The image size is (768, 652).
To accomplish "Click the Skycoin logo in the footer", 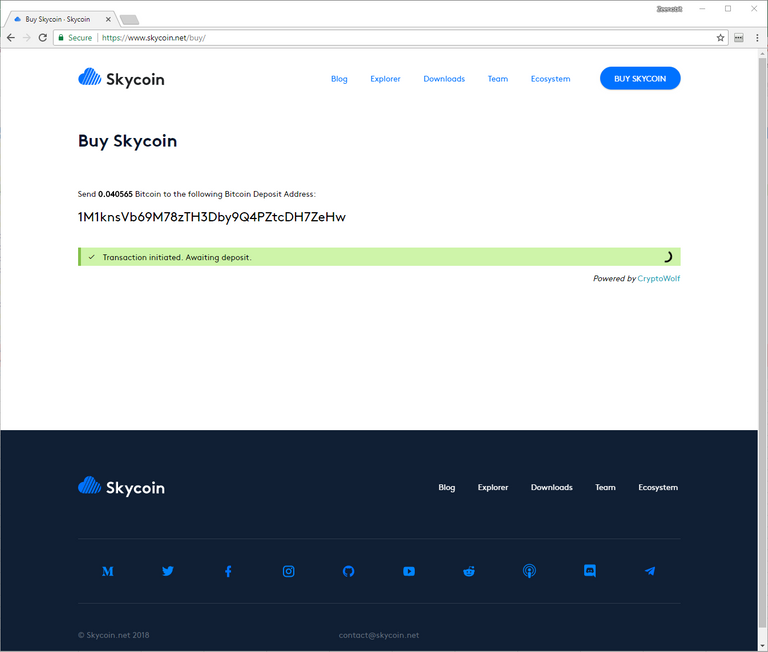I will coord(121,487).
